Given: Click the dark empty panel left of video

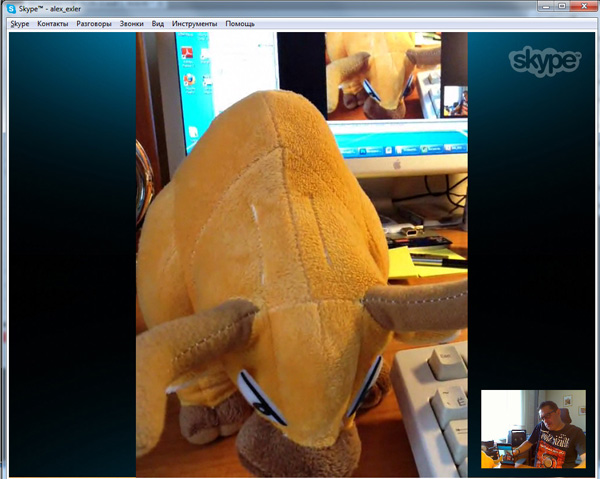Looking at the screenshot, I should [x=72, y=250].
